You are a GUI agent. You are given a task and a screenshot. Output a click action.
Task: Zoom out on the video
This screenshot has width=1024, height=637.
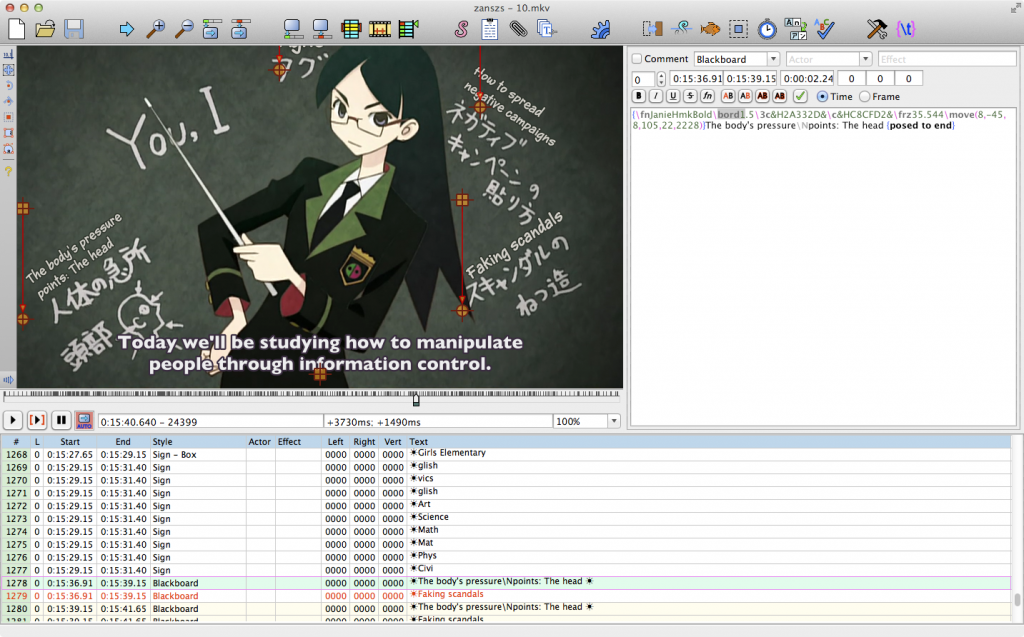[x=184, y=29]
